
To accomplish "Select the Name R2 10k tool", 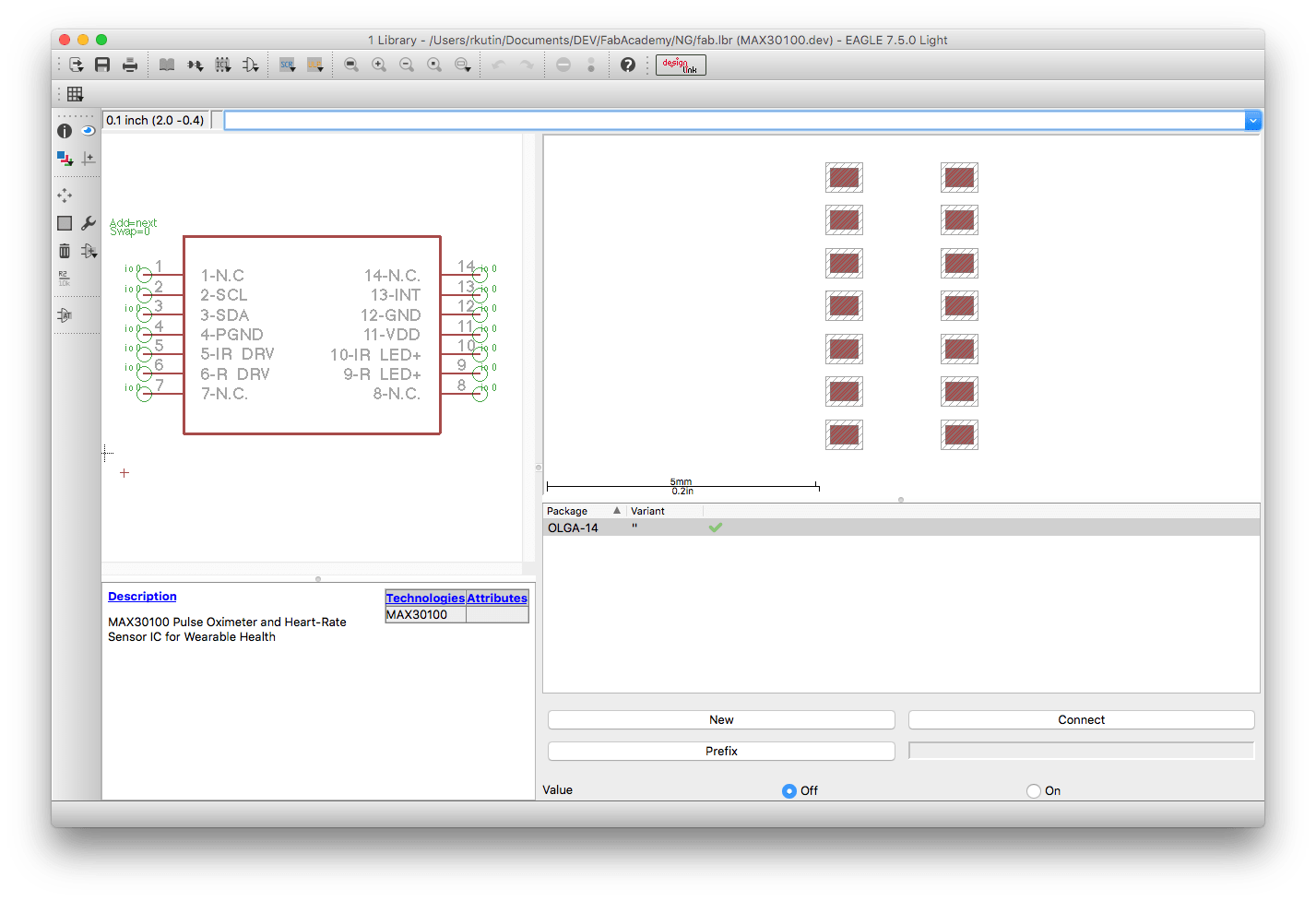I will [65, 279].
